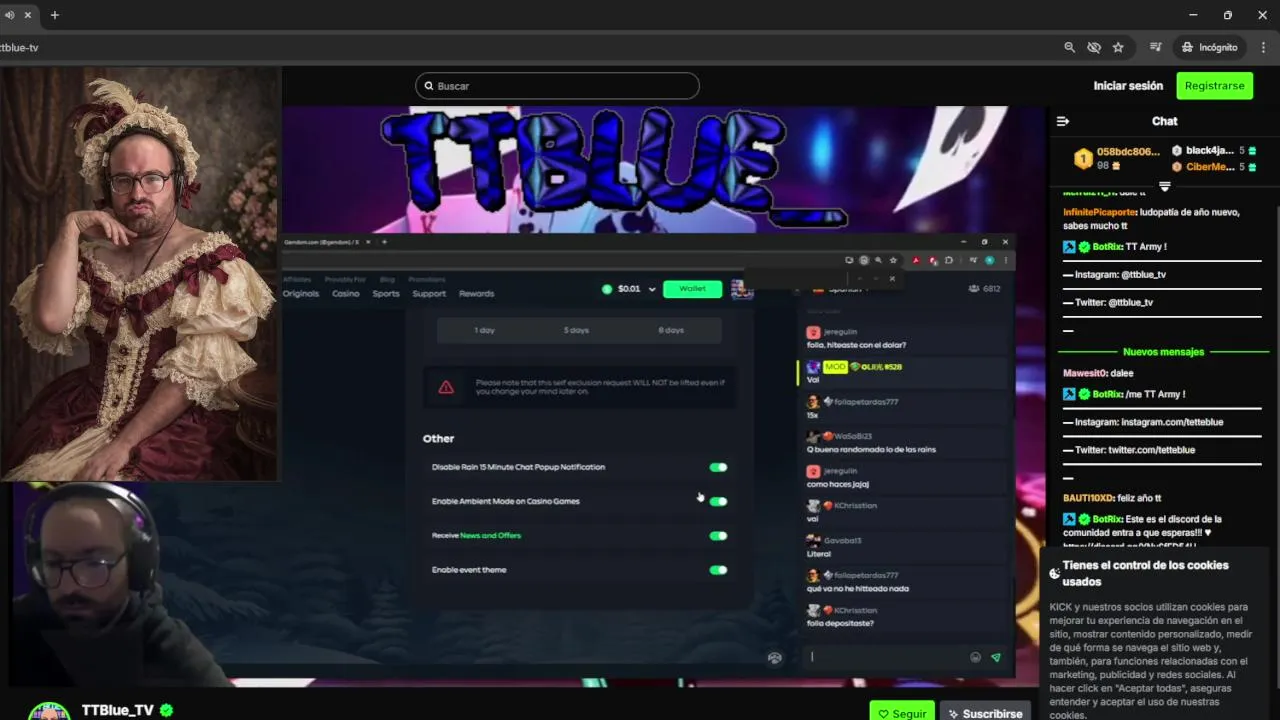
Task: Bookmark this page with the star icon
Action: (x=1118, y=47)
